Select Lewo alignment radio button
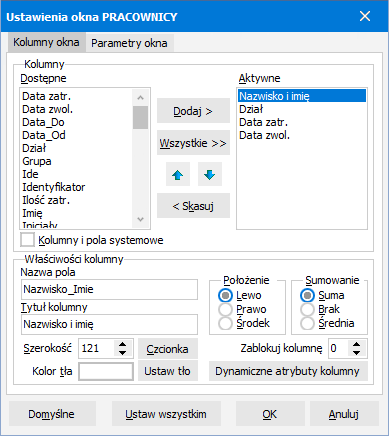Screen dimensions: 389x436 (225, 295)
